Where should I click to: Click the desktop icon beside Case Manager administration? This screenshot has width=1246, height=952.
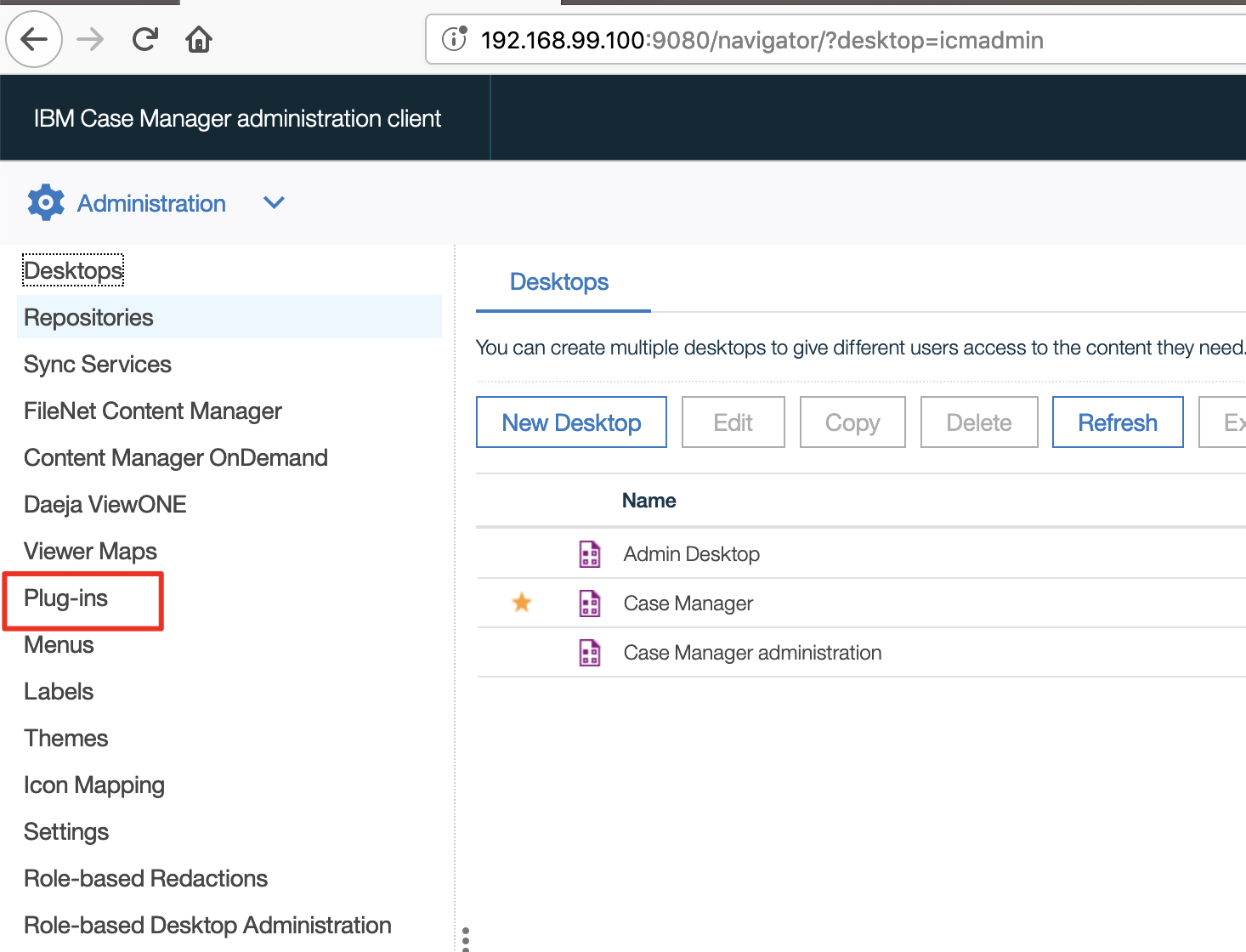tap(590, 652)
